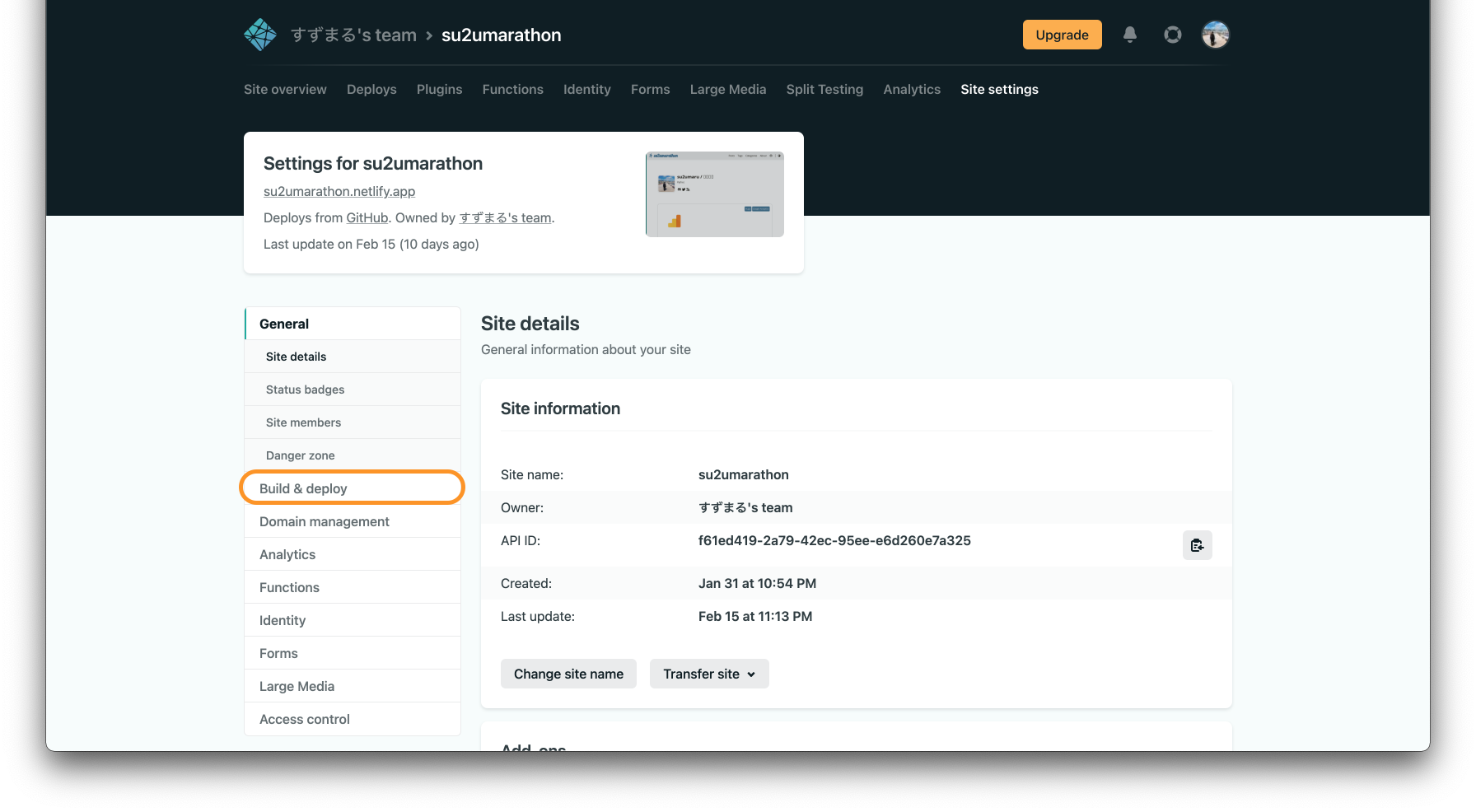Click the Created value Jan 31 at 10:54 PM

click(757, 583)
